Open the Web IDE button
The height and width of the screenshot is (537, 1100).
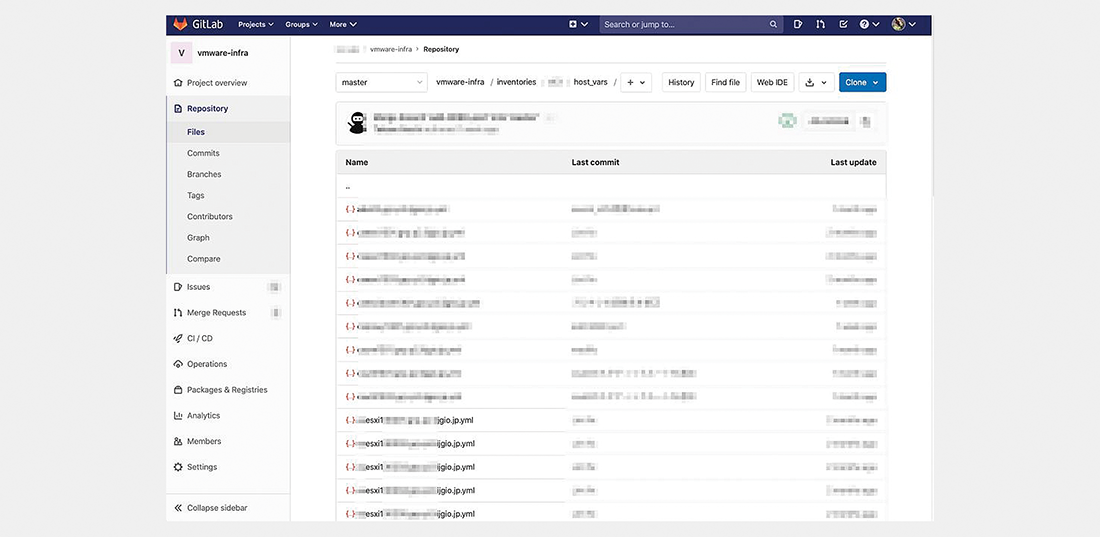coord(772,82)
